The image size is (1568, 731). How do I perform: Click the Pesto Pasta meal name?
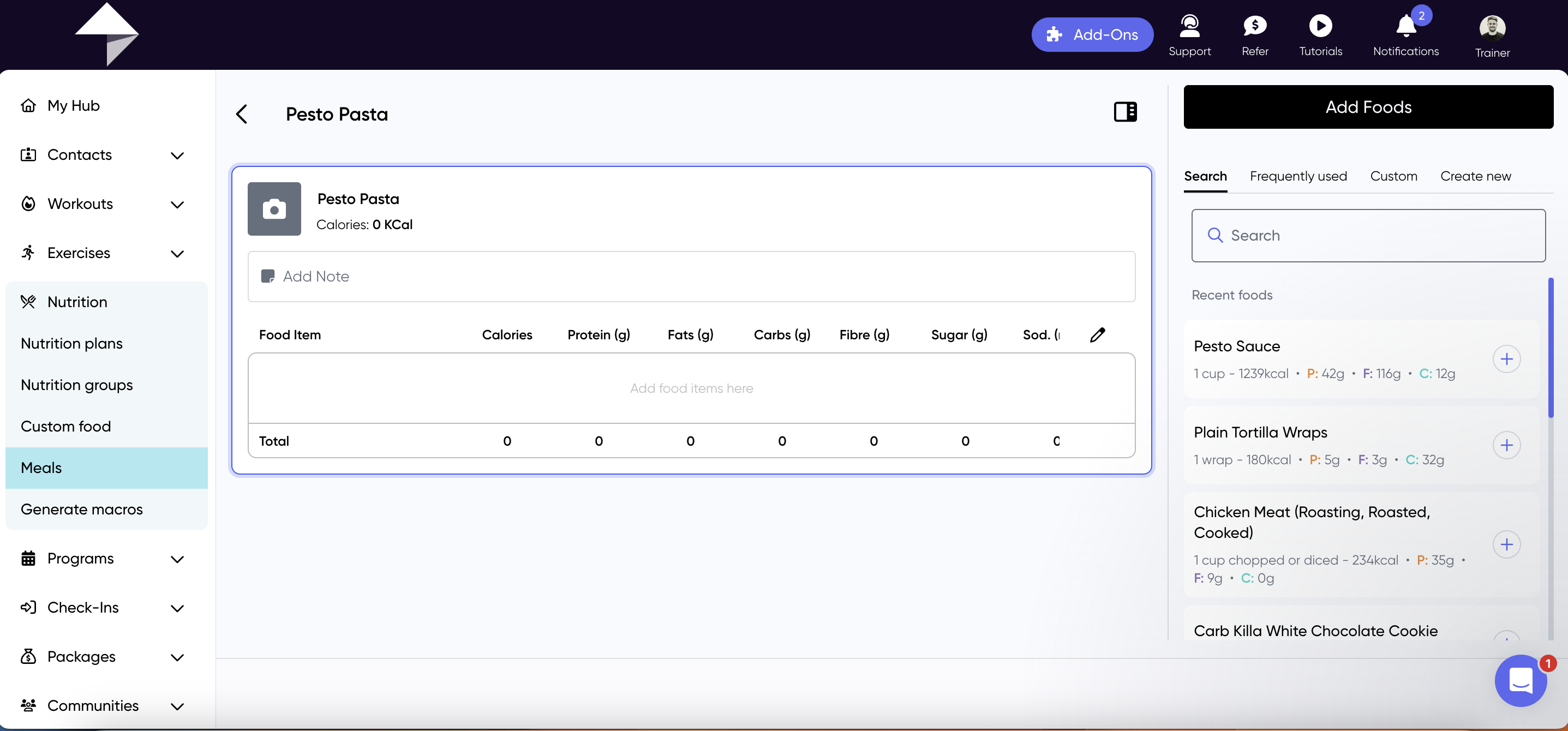[x=358, y=199]
